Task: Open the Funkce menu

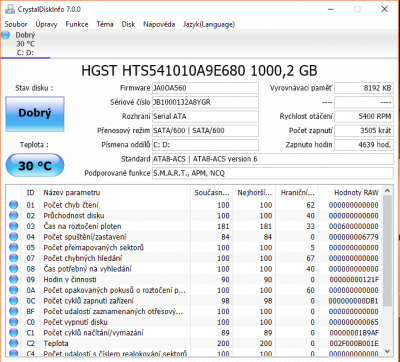Action: tap(77, 24)
